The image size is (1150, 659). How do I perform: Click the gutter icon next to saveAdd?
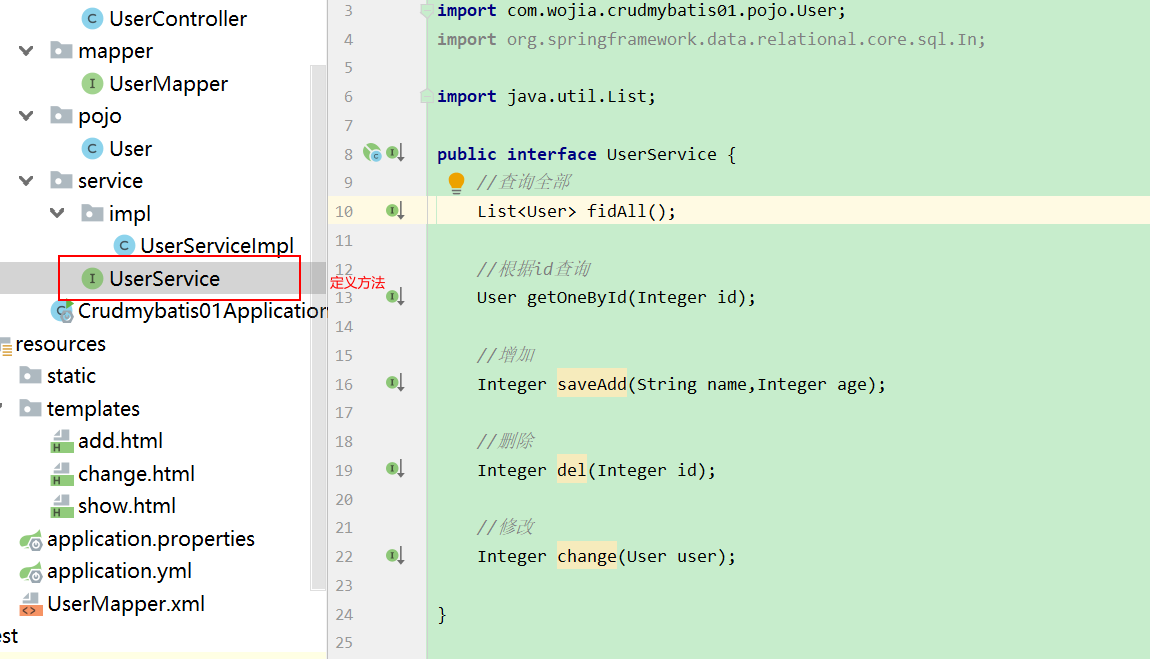pos(395,383)
